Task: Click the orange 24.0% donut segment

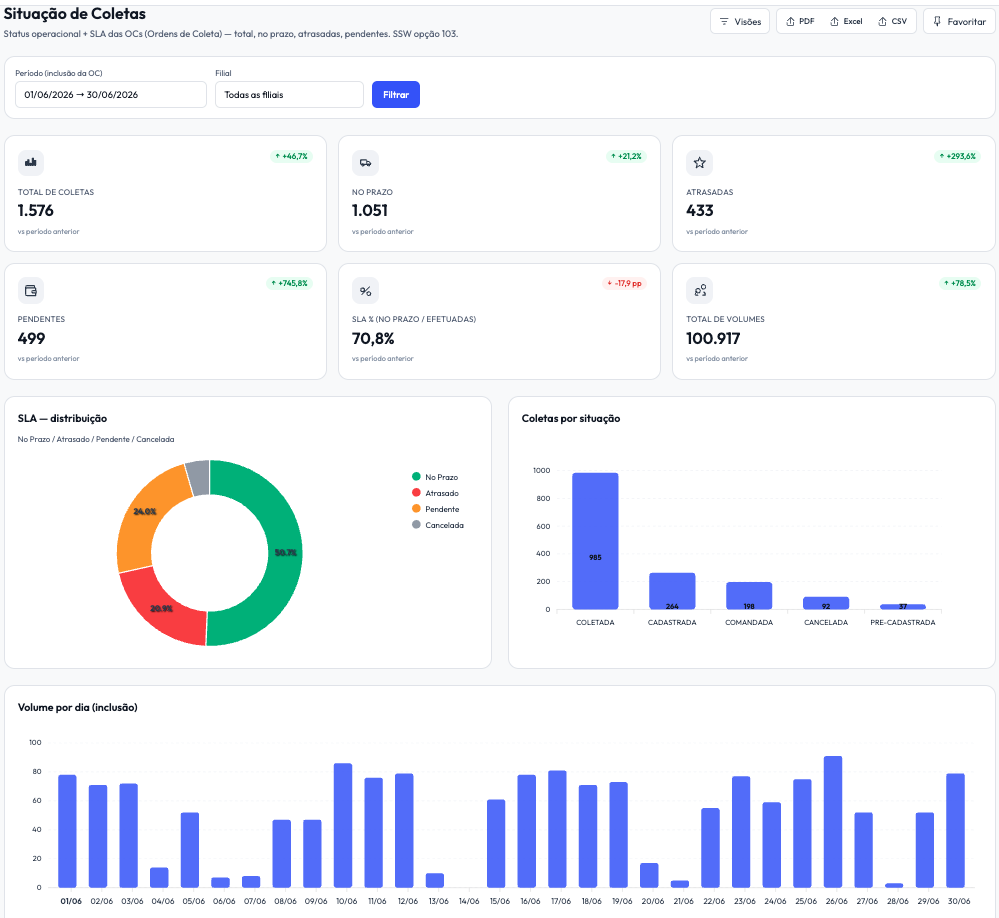Action: (145, 512)
